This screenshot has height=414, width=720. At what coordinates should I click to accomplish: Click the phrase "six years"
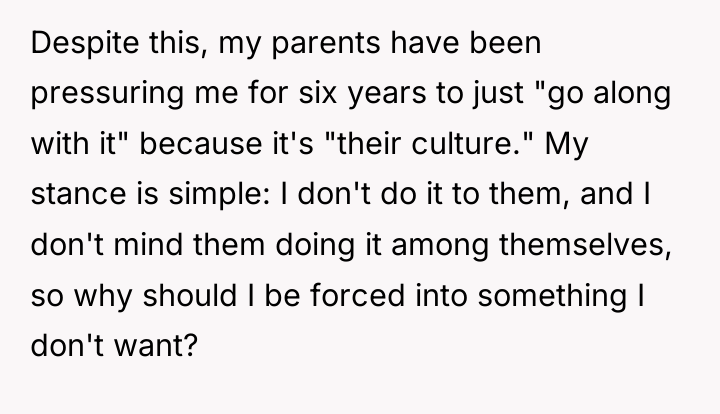tap(362, 94)
